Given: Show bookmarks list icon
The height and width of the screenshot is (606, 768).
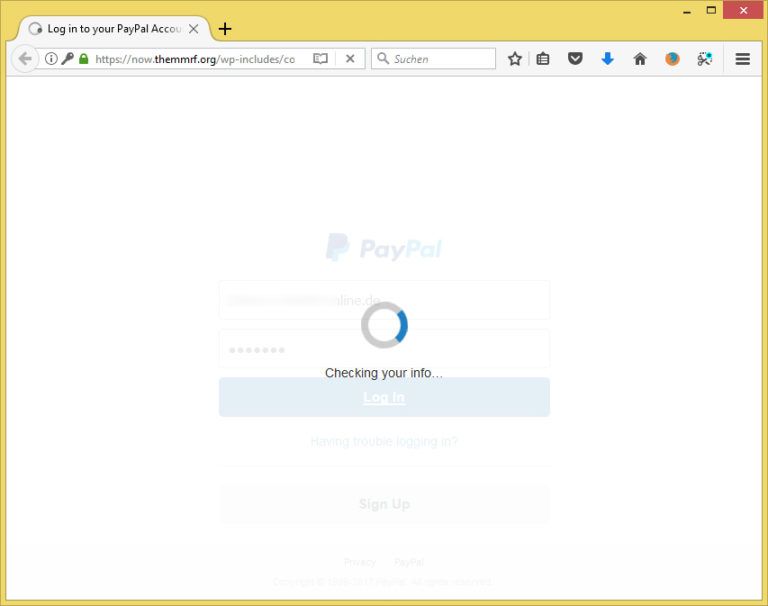Looking at the screenshot, I should point(543,59).
